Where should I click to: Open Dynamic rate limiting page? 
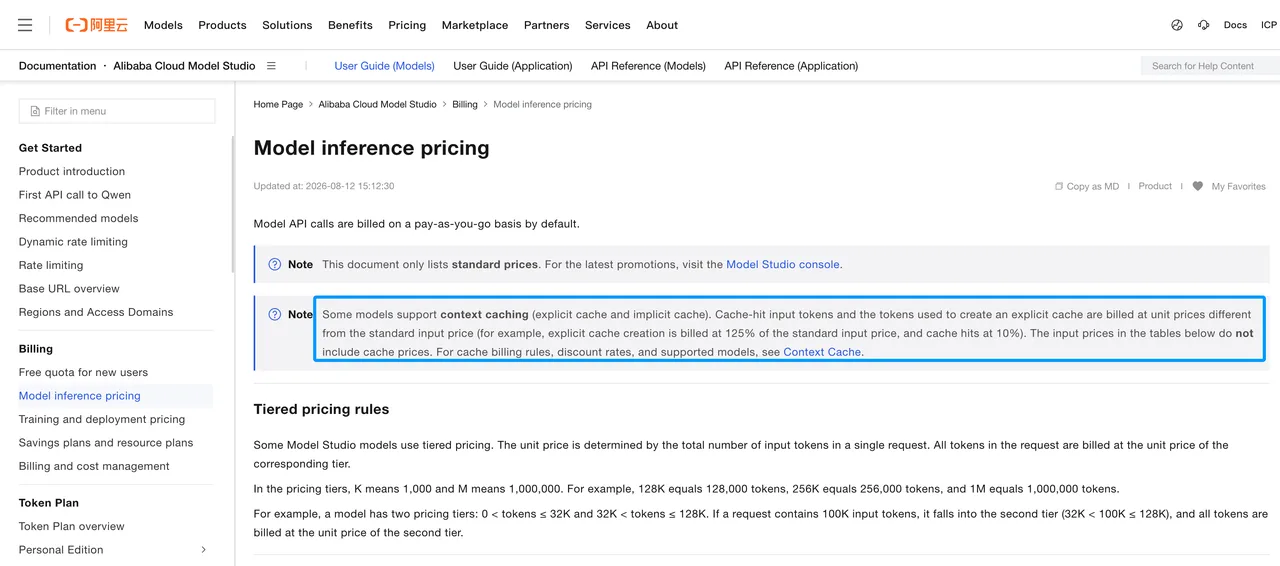pos(73,242)
